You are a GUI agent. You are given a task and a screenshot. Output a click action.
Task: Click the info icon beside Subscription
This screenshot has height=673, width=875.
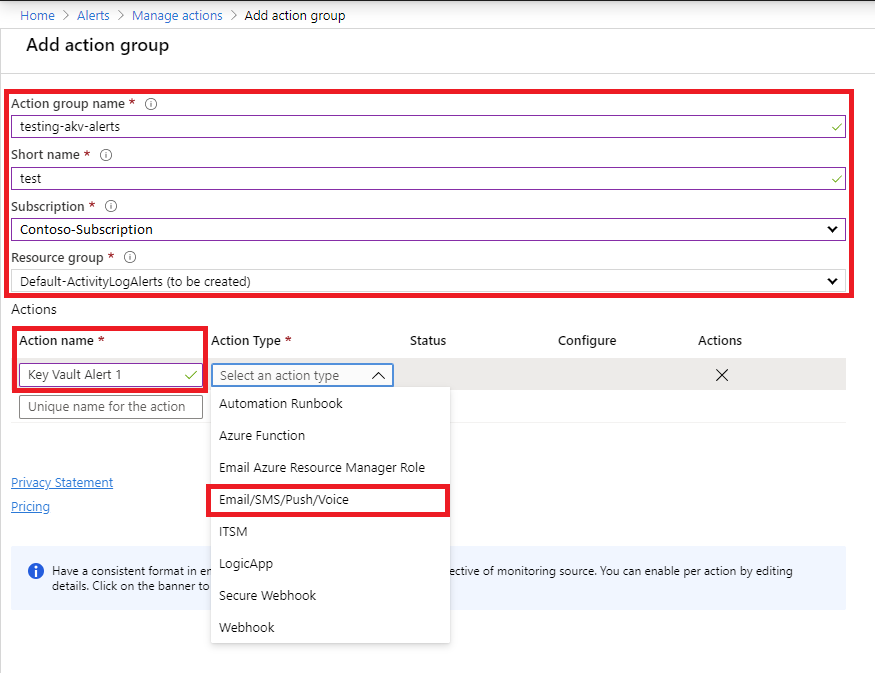pyautogui.click(x=110, y=206)
